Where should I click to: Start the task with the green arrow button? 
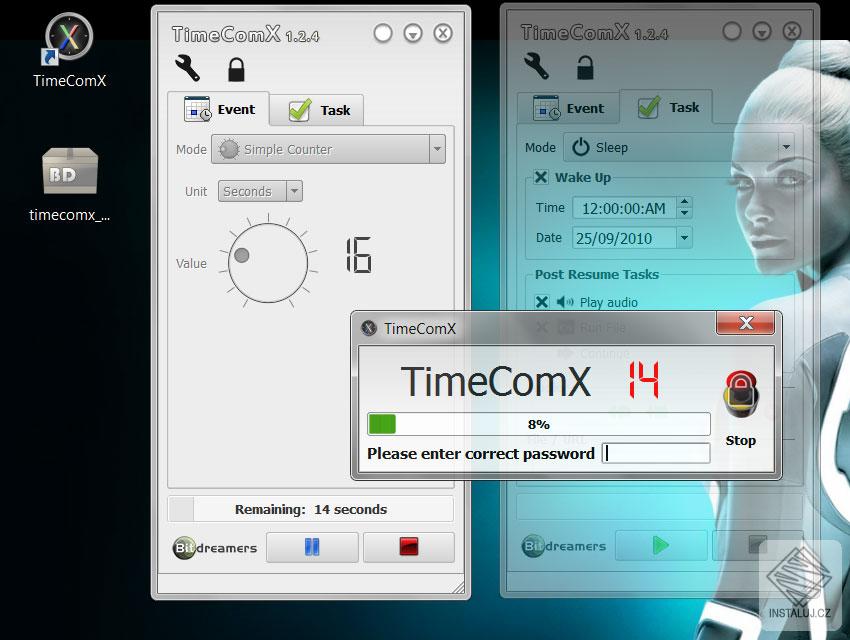[x=660, y=545]
